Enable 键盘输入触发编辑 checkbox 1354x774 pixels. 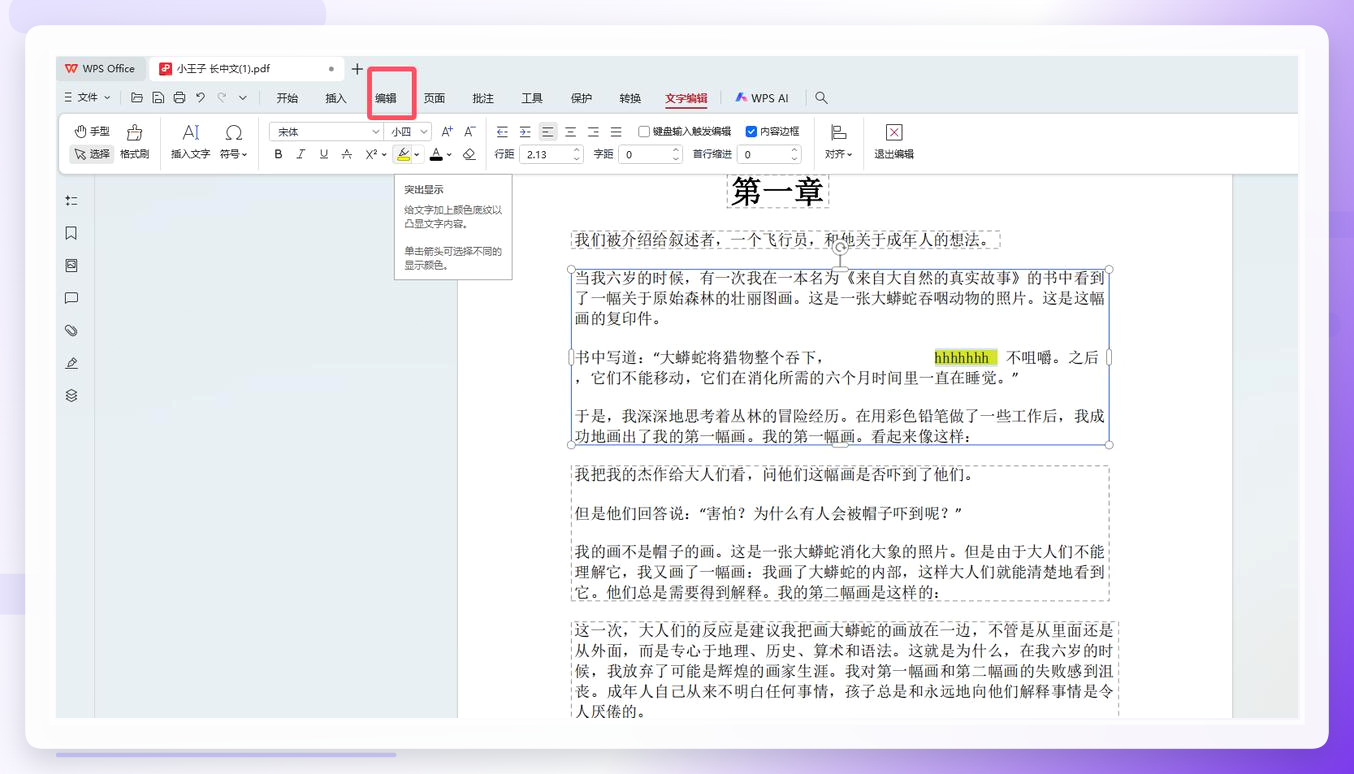(644, 131)
